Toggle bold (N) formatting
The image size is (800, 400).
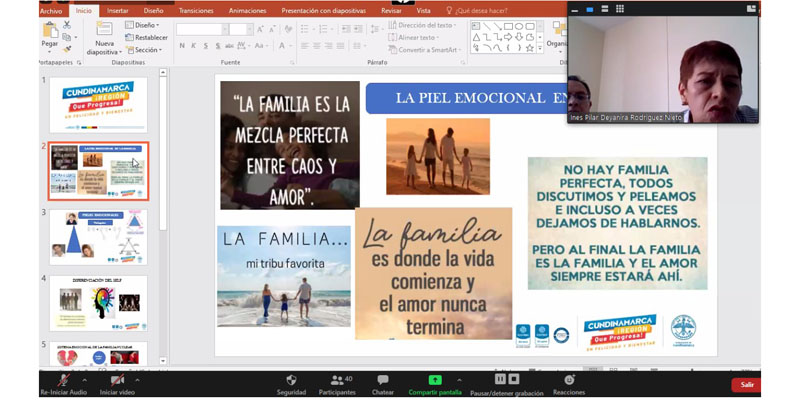(182, 46)
